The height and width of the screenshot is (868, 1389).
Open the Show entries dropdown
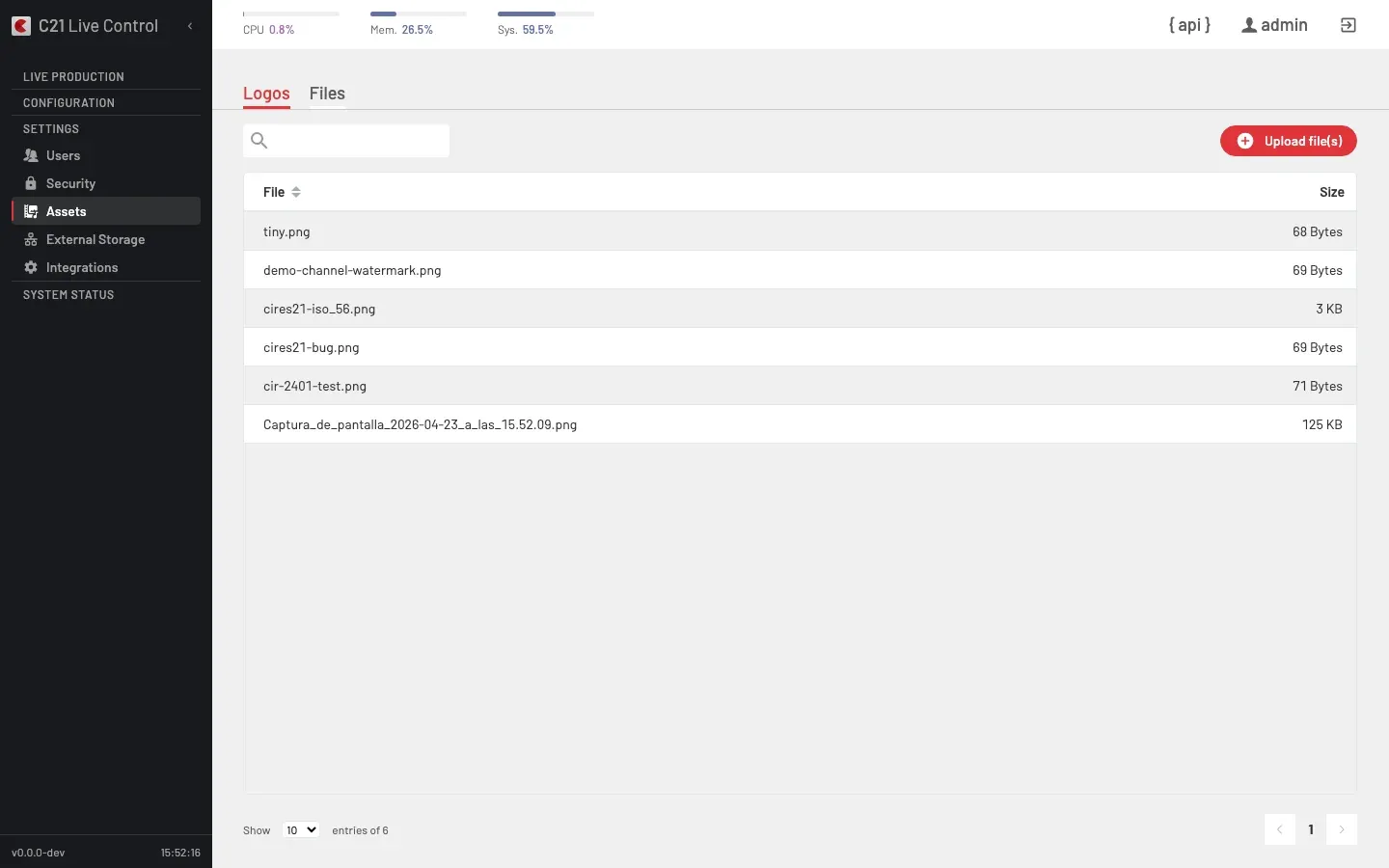(301, 829)
